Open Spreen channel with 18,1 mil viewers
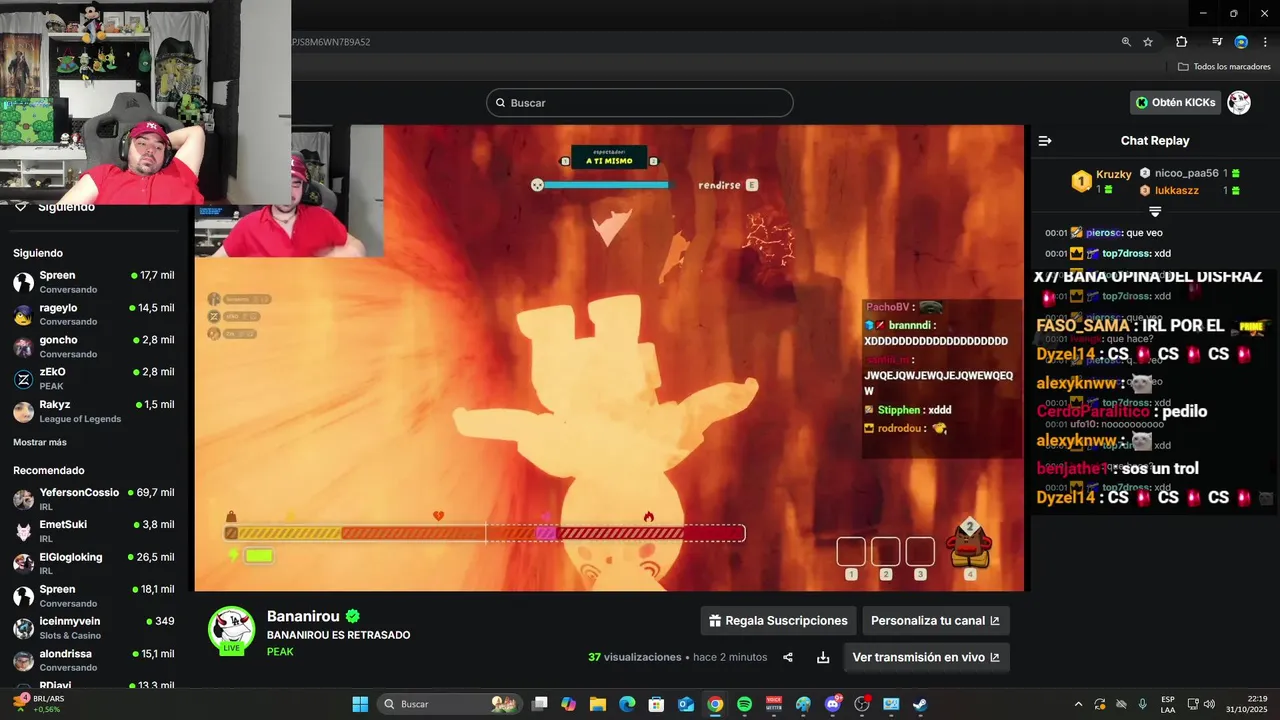Screen dimensions: 1280x720 point(94,596)
